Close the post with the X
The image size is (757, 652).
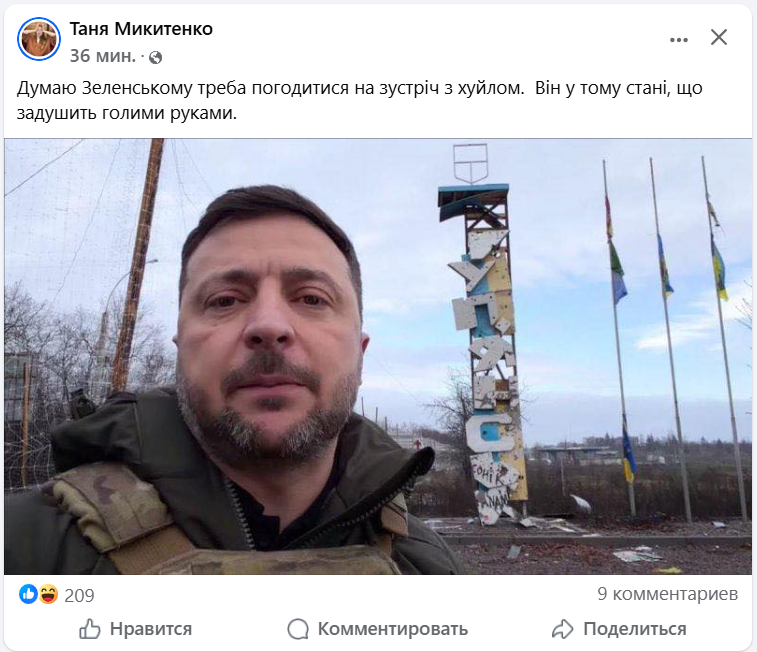coord(719,37)
